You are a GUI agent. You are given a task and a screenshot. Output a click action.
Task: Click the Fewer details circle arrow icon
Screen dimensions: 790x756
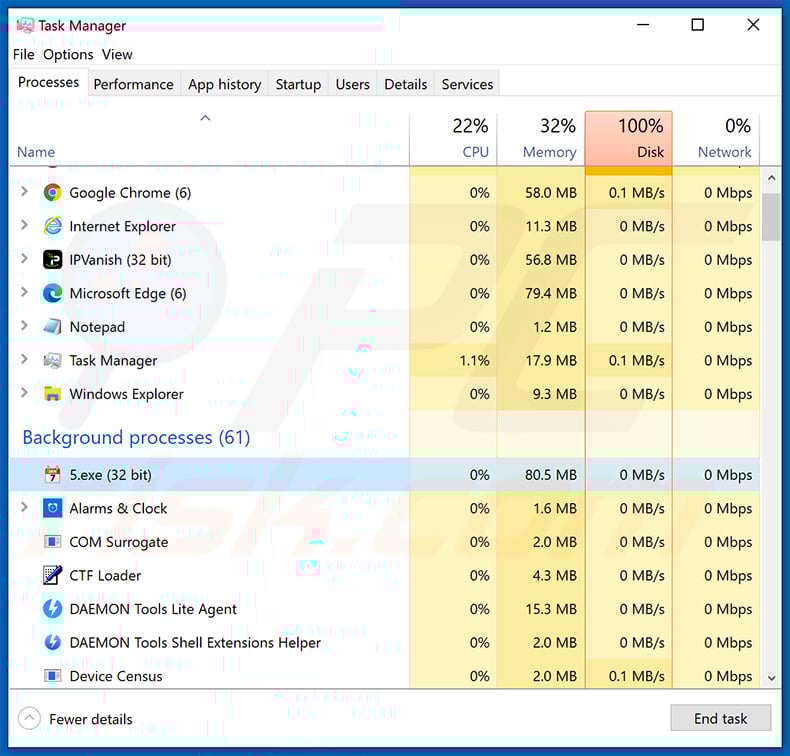pyautogui.click(x=29, y=719)
